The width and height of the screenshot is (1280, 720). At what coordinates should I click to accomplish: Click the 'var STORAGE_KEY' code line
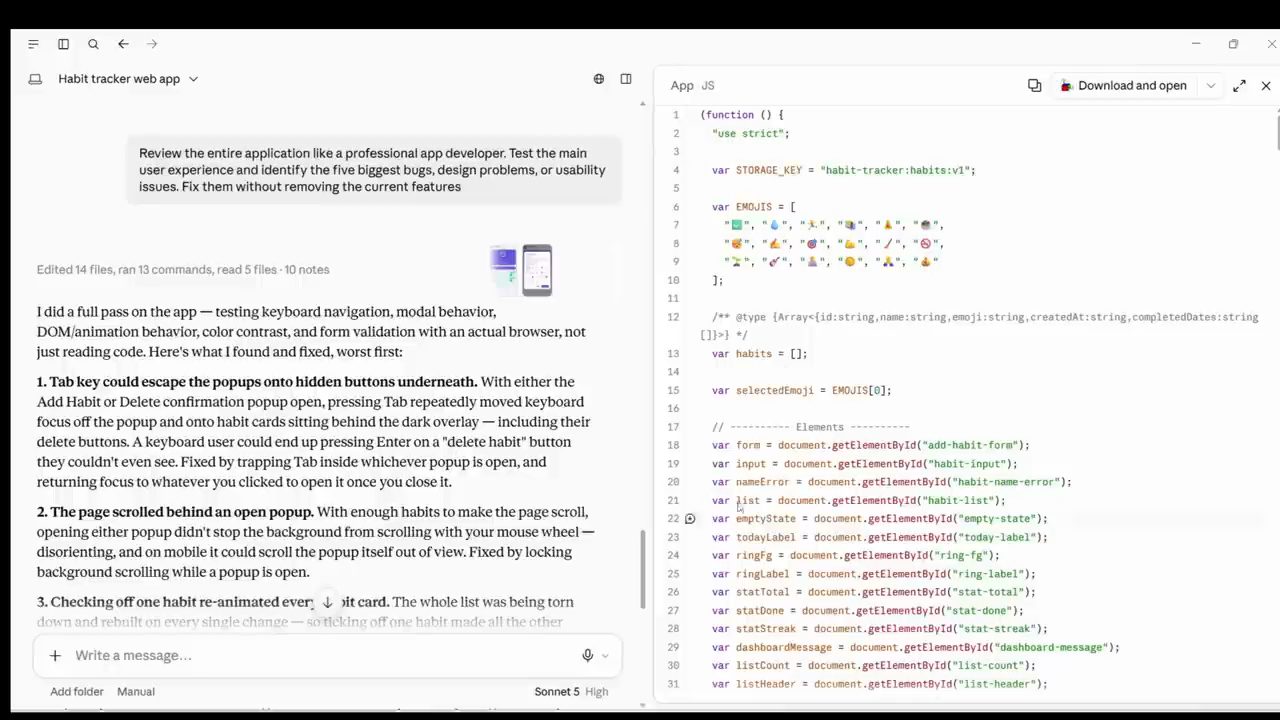tap(843, 170)
